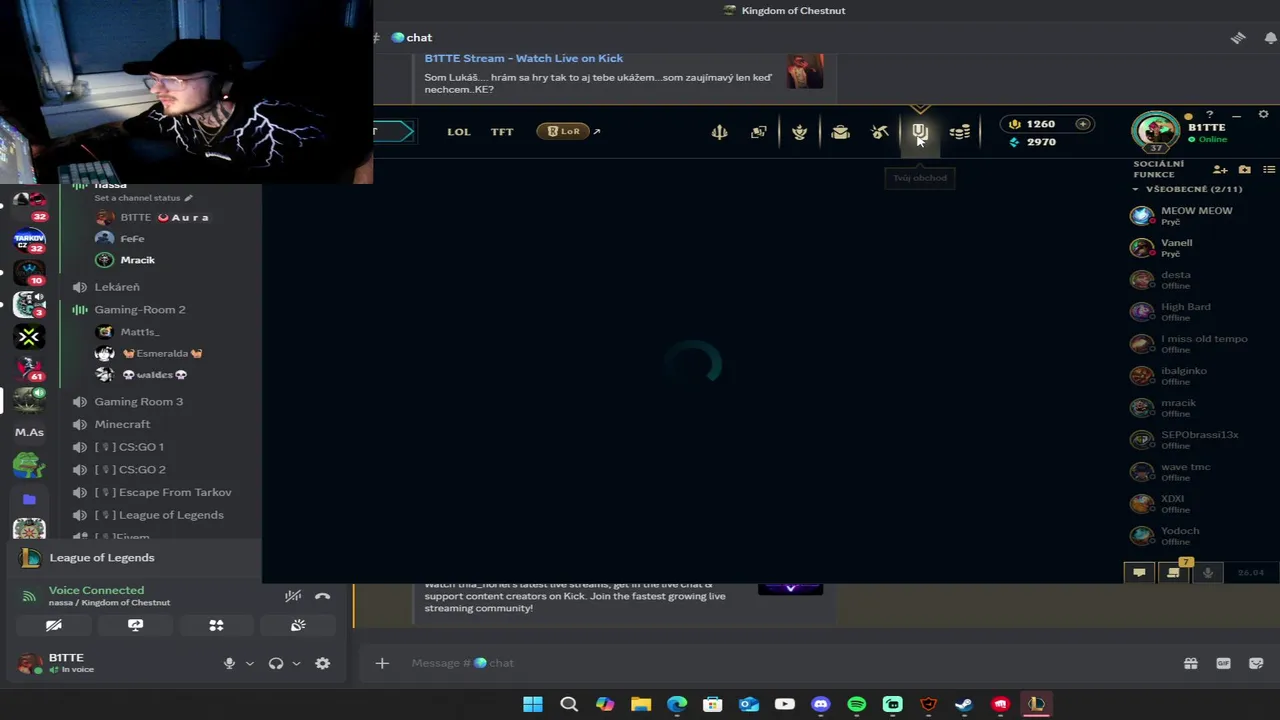Open Discord activities launcher

pyautogui.click(x=216, y=625)
